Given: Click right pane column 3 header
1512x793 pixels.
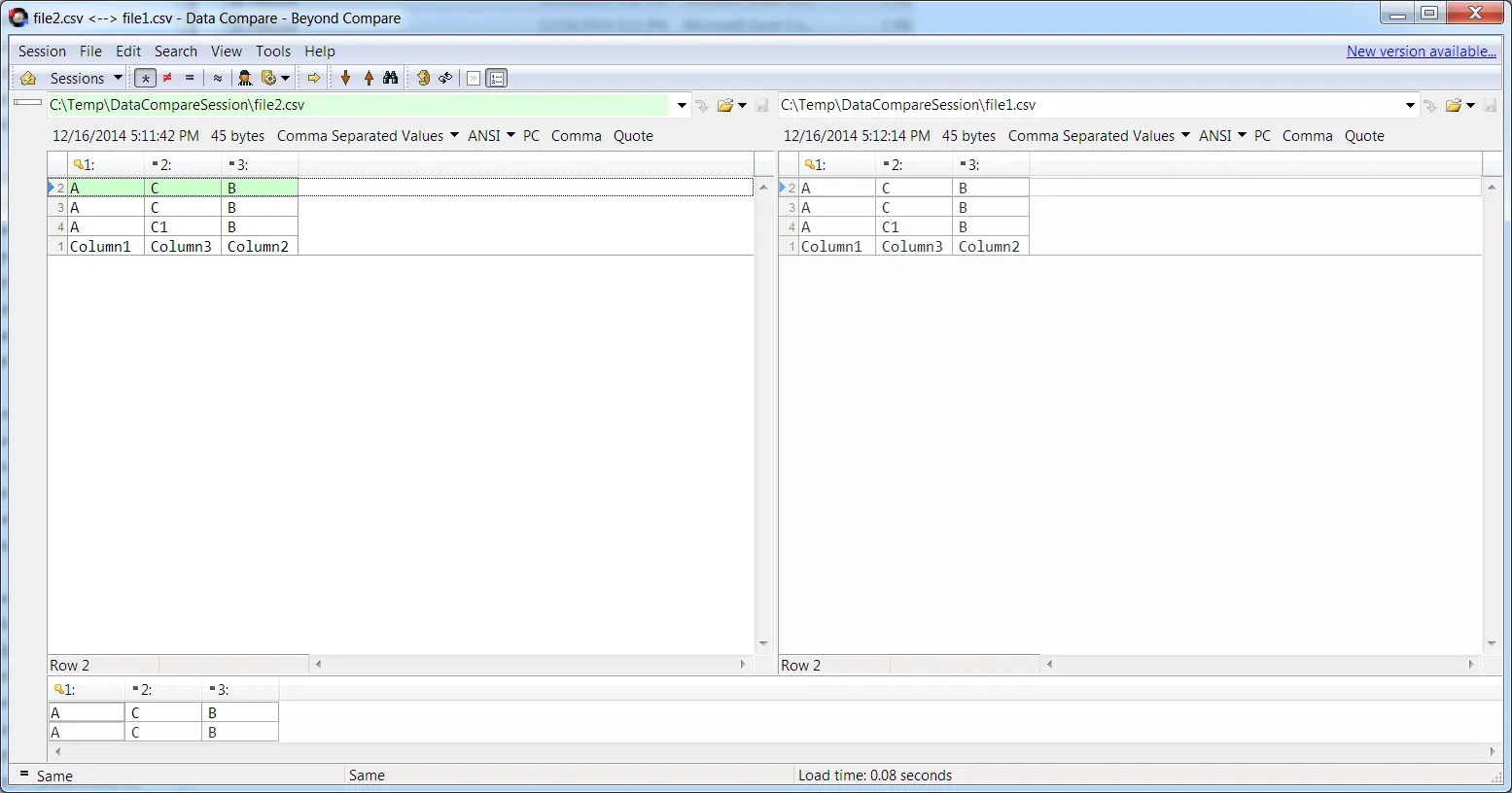Looking at the screenshot, I should pos(991,165).
